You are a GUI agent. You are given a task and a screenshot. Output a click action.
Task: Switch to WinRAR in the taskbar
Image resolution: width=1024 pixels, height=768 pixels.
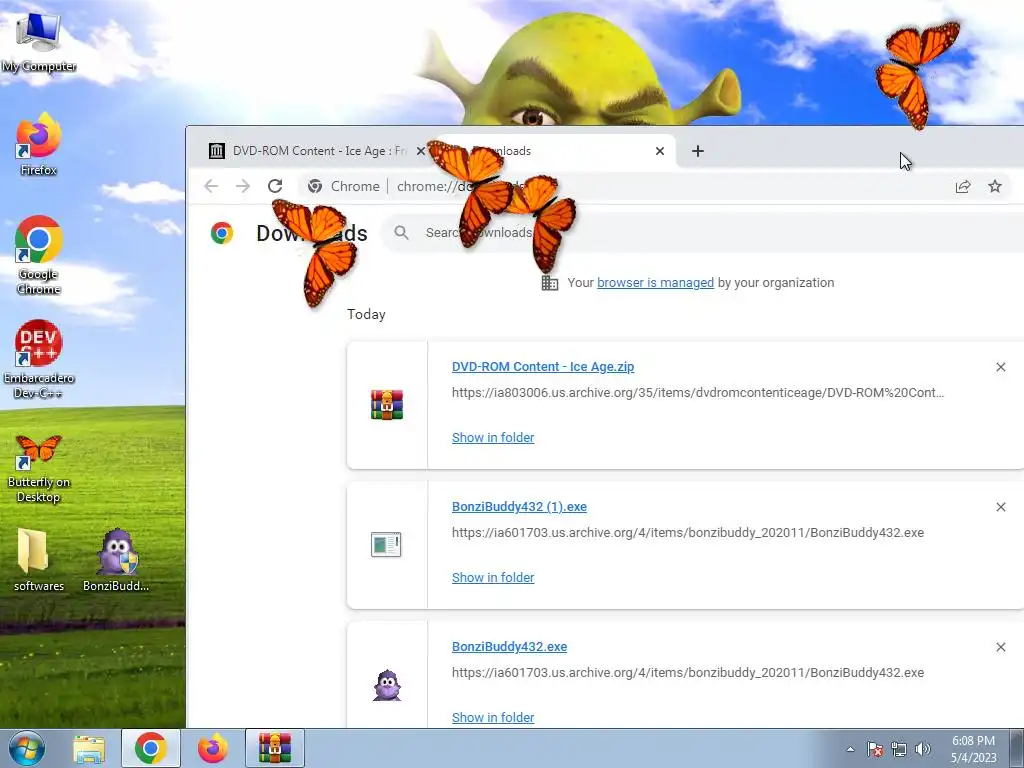[x=275, y=748]
